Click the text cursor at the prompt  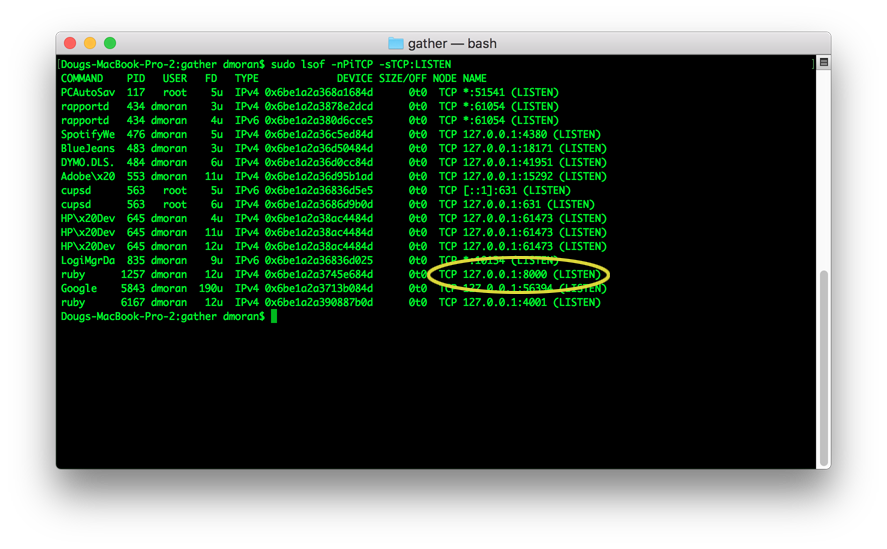coord(274,316)
